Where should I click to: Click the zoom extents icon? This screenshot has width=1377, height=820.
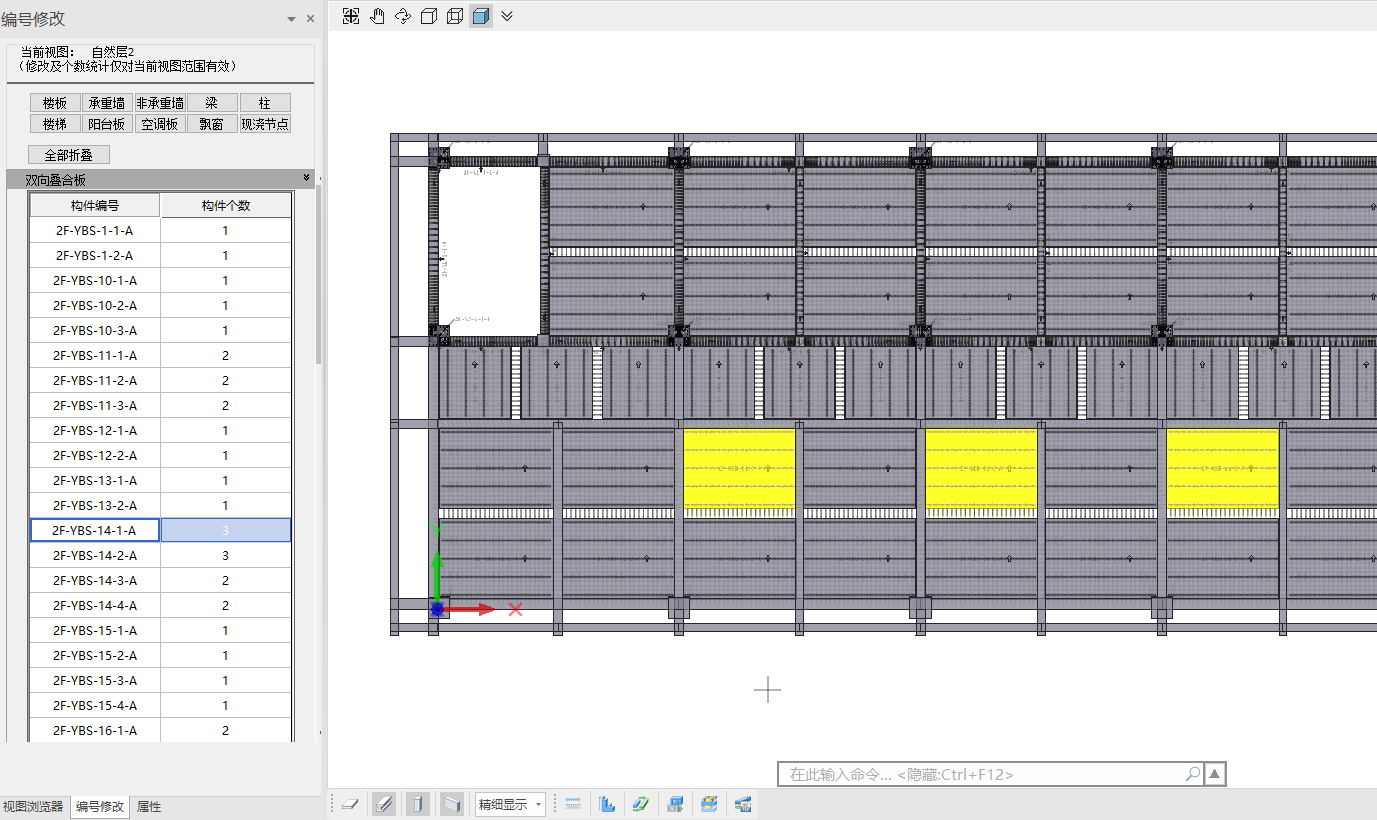point(351,16)
